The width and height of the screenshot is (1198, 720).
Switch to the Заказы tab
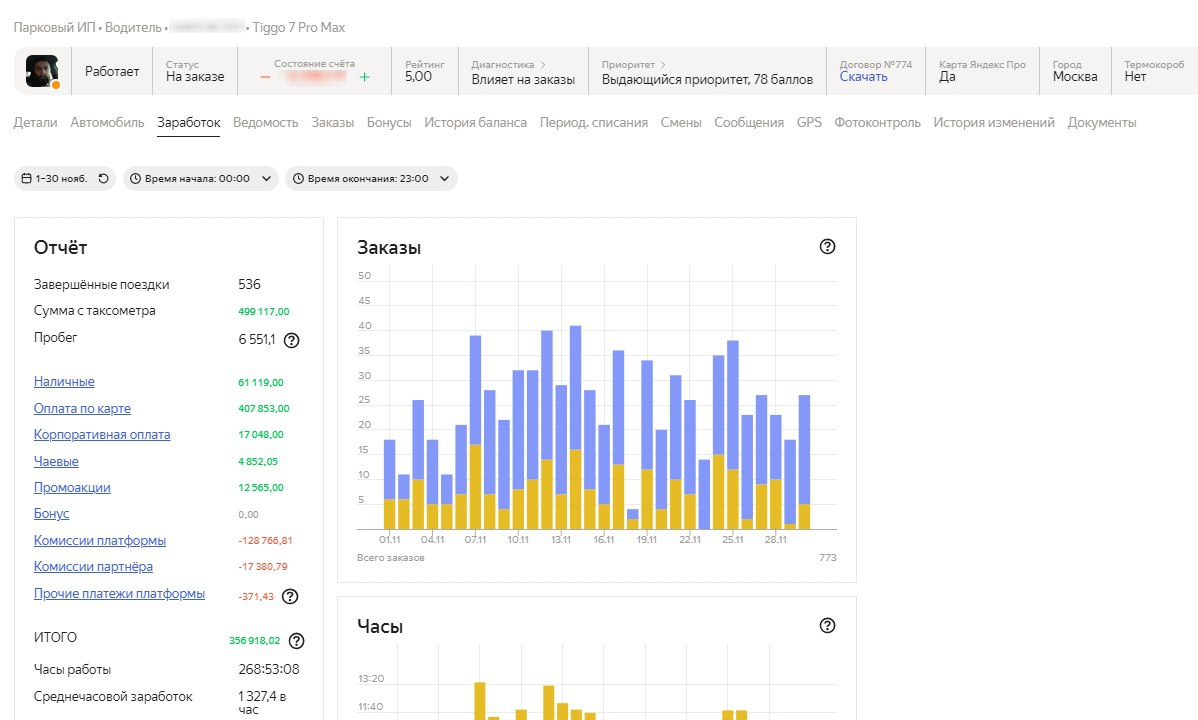point(333,123)
